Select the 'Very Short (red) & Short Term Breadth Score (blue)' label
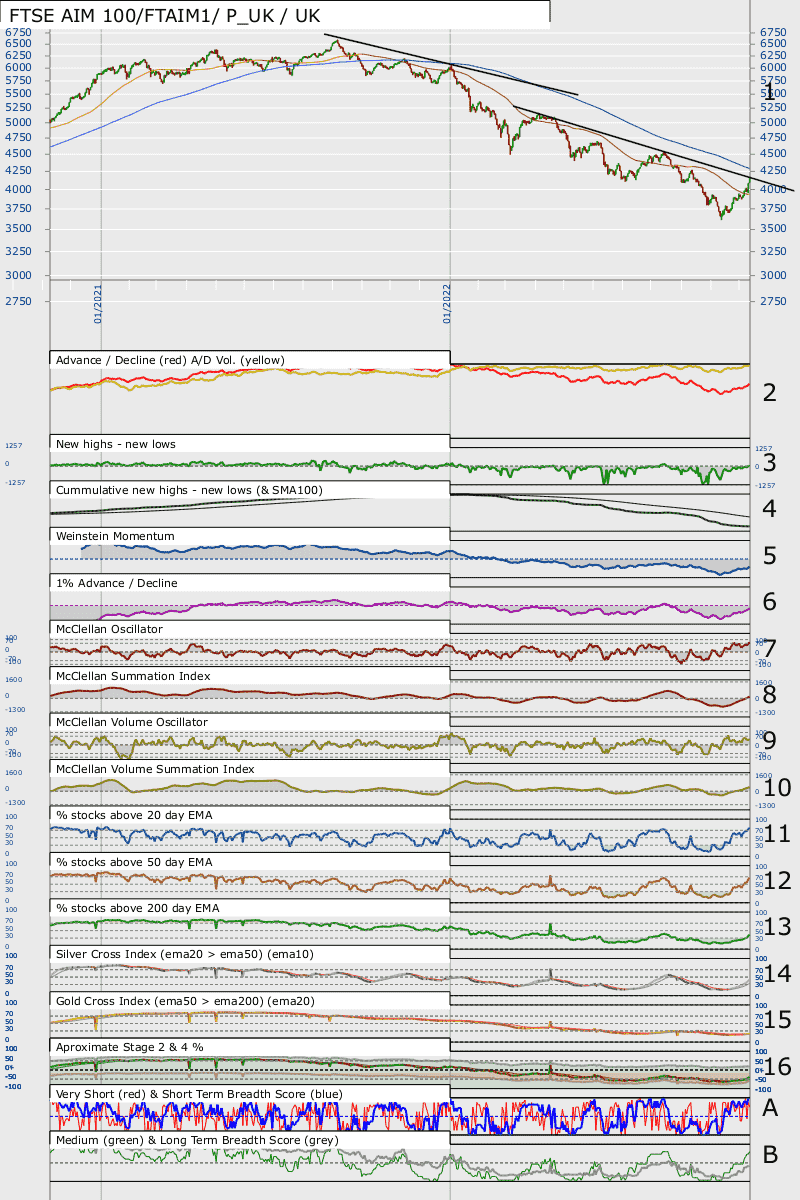The image size is (800, 1200). tap(199, 1094)
